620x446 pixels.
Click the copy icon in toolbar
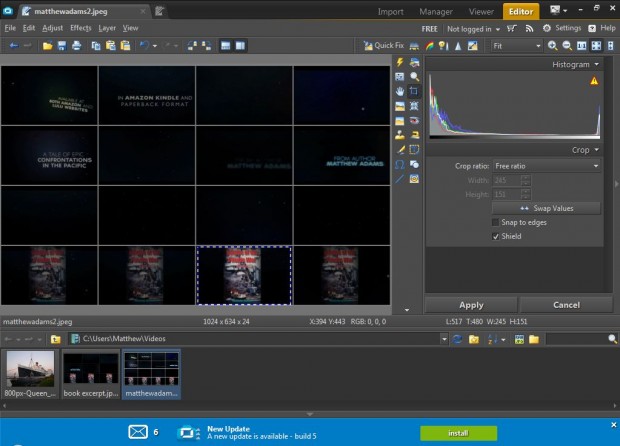pyautogui.click(x=96, y=46)
